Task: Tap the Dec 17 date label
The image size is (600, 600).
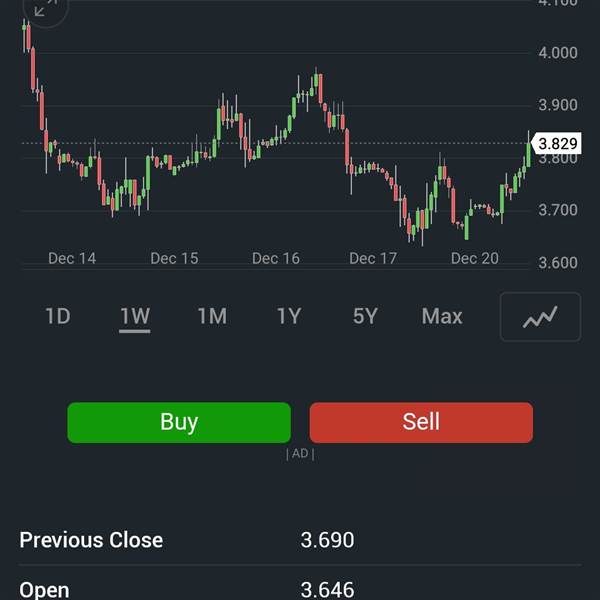Action: (373, 258)
